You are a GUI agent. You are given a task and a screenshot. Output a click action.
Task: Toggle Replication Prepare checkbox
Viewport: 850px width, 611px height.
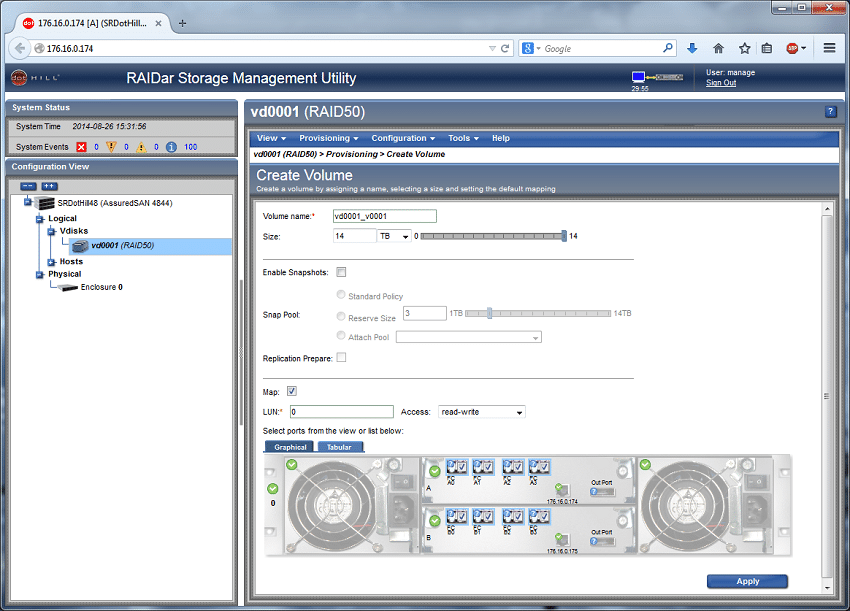341,357
